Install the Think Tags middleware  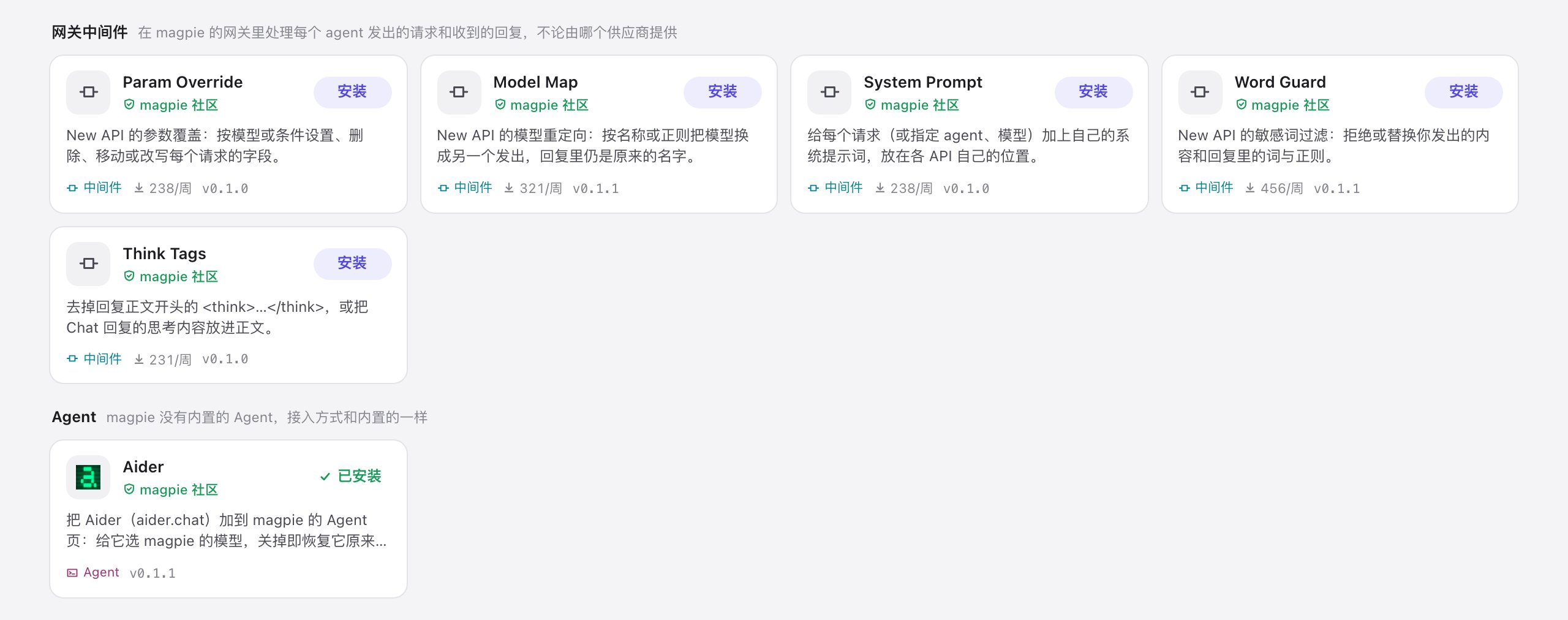click(x=352, y=263)
